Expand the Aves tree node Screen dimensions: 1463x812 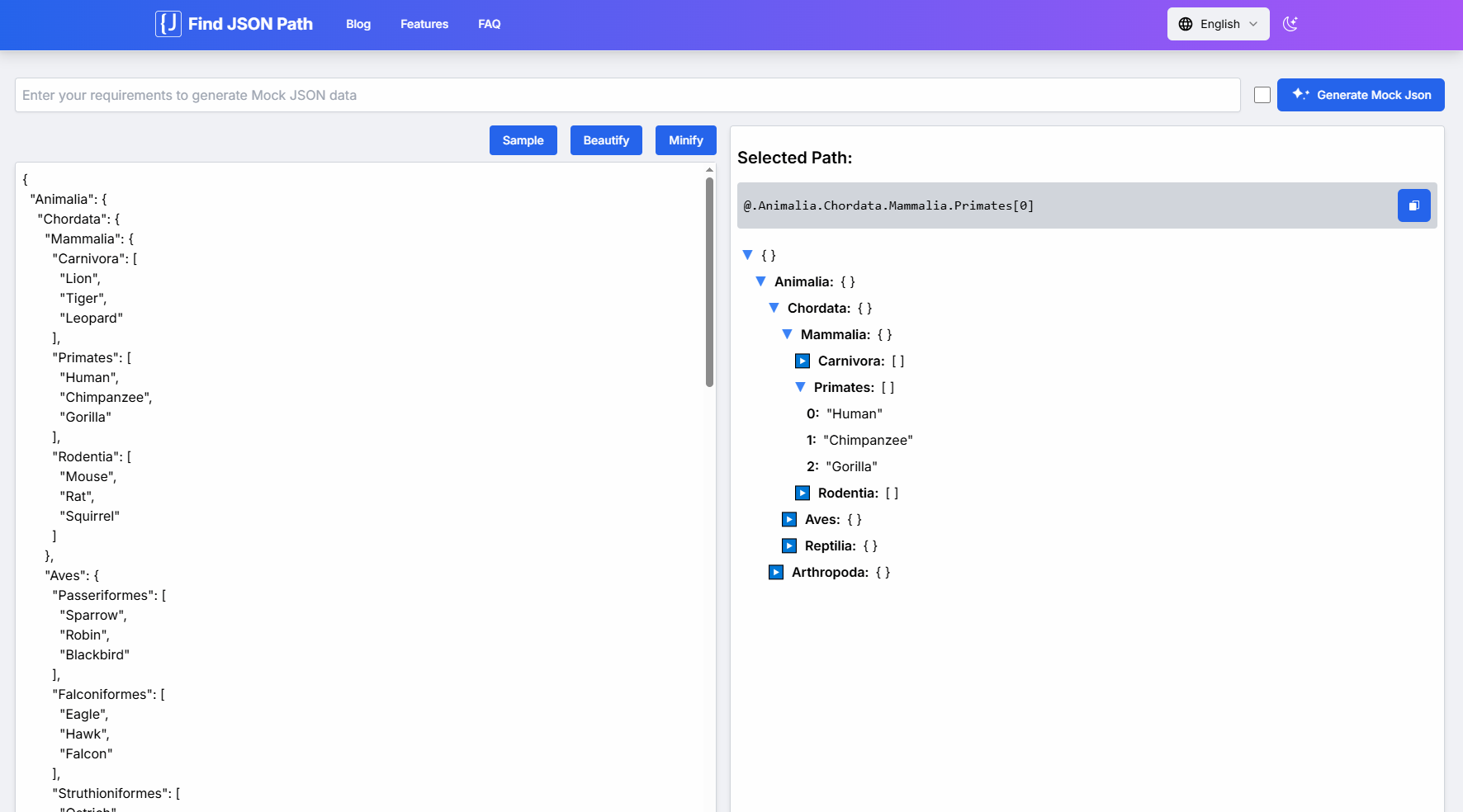788,519
